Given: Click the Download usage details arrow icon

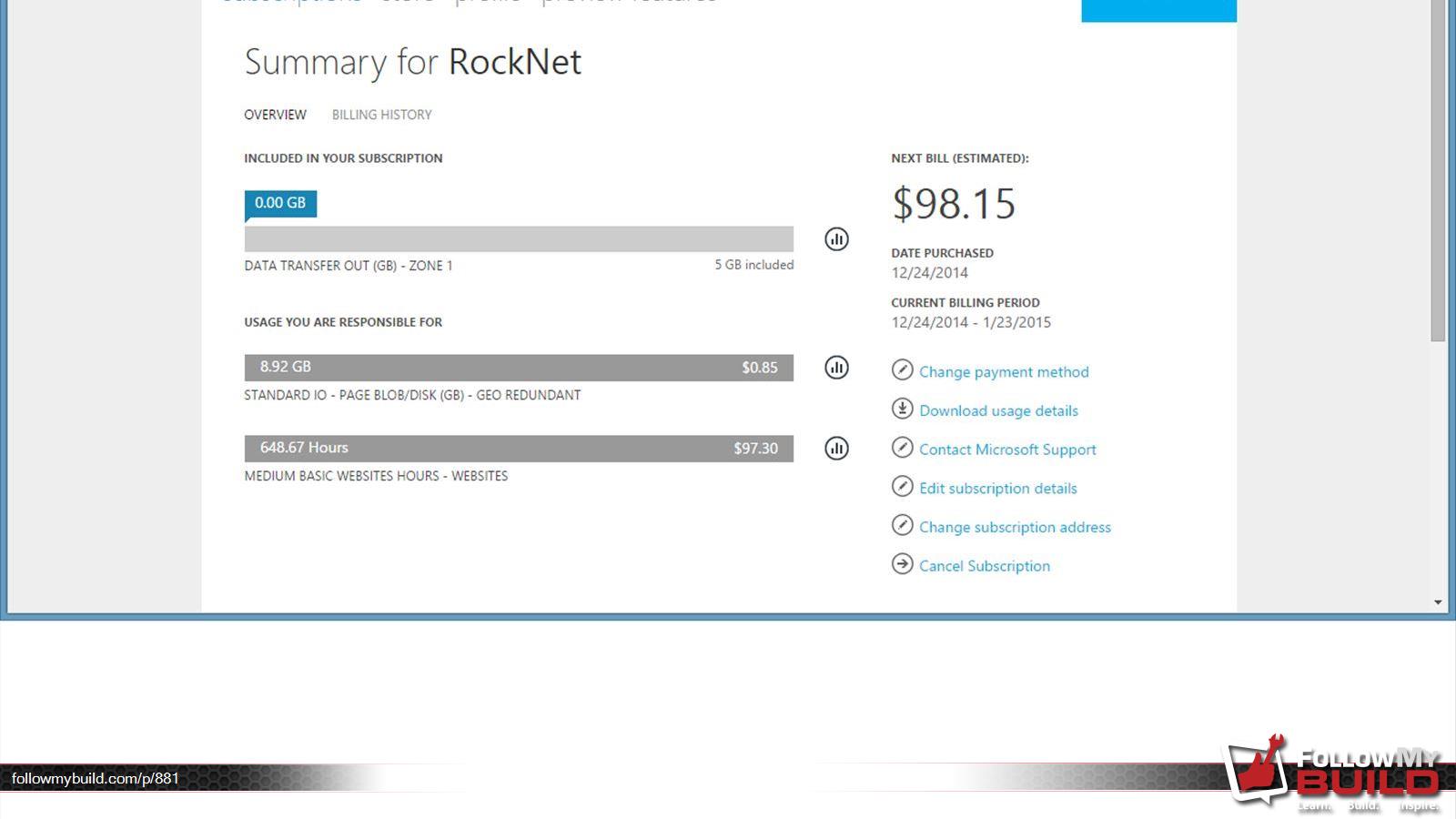Looking at the screenshot, I should click(x=902, y=409).
